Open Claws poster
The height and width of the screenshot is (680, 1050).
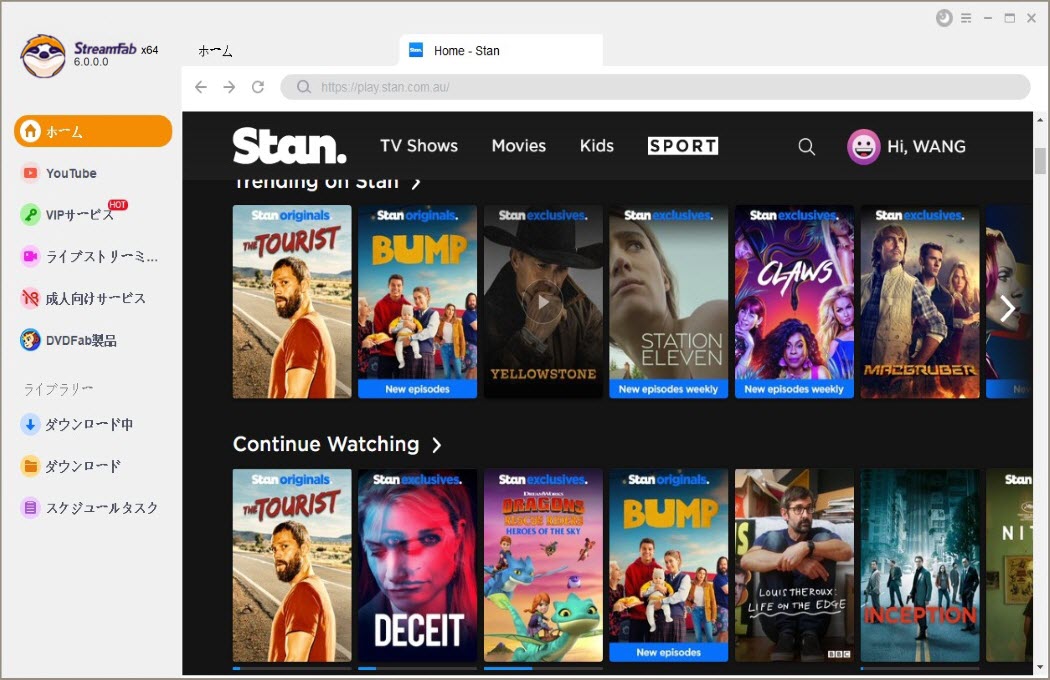794,301
